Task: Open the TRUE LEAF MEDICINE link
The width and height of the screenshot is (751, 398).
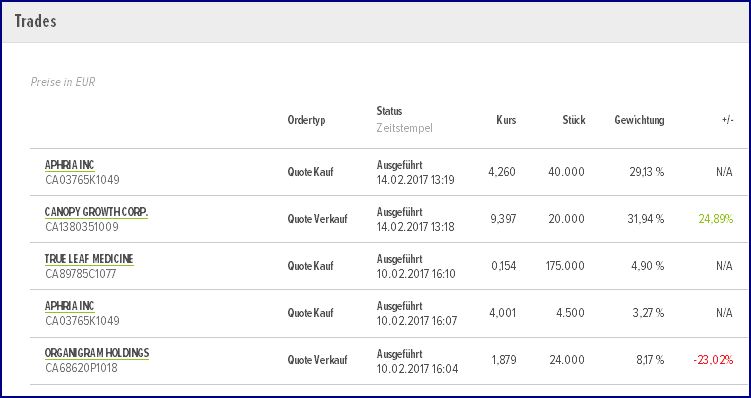Action: (x=89, y=259)
